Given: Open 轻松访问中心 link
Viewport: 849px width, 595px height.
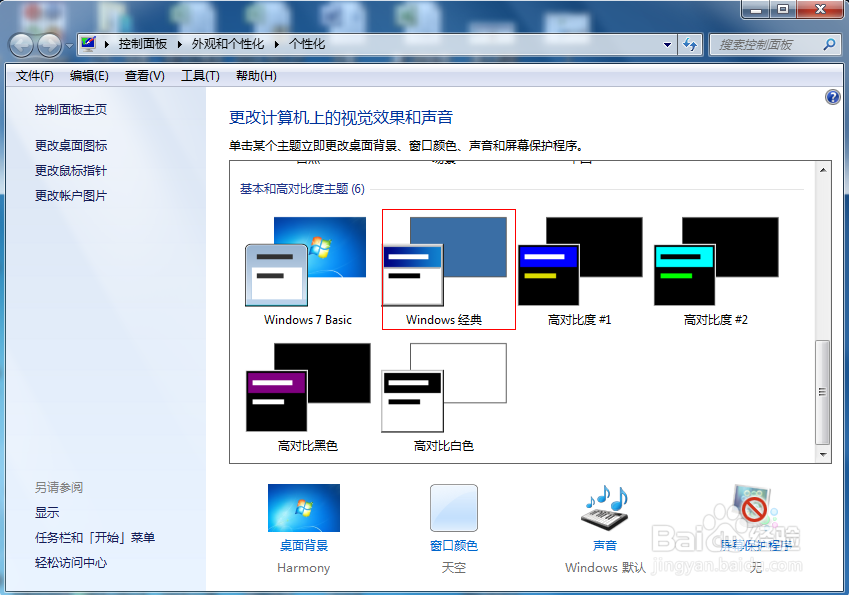Looking at the screenshot, I should 71,563.
